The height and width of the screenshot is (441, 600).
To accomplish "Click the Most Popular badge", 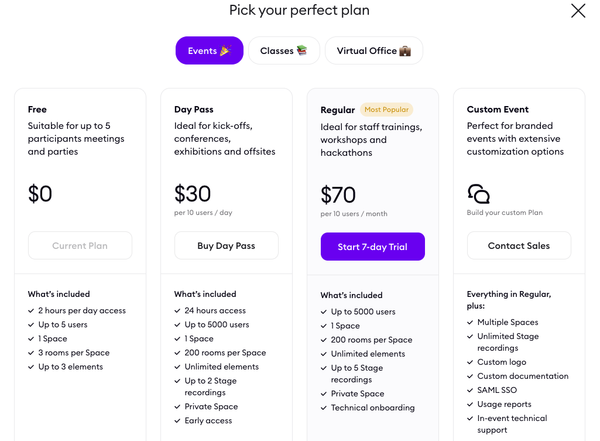I will 386,109.
